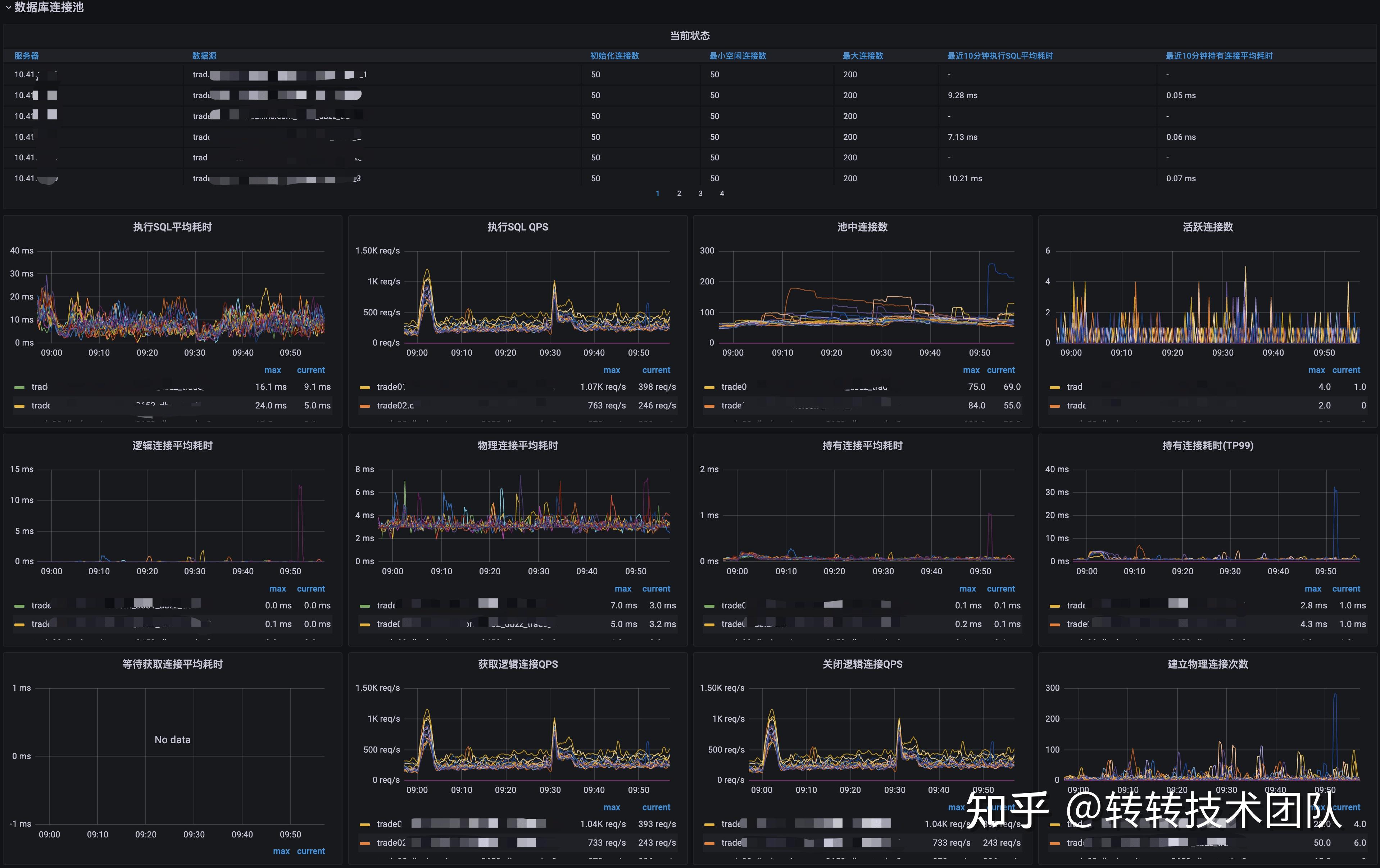Toggle the first series in the 物理连接平均耗时 legend
1380x868 pixels.
pos(386,606)
